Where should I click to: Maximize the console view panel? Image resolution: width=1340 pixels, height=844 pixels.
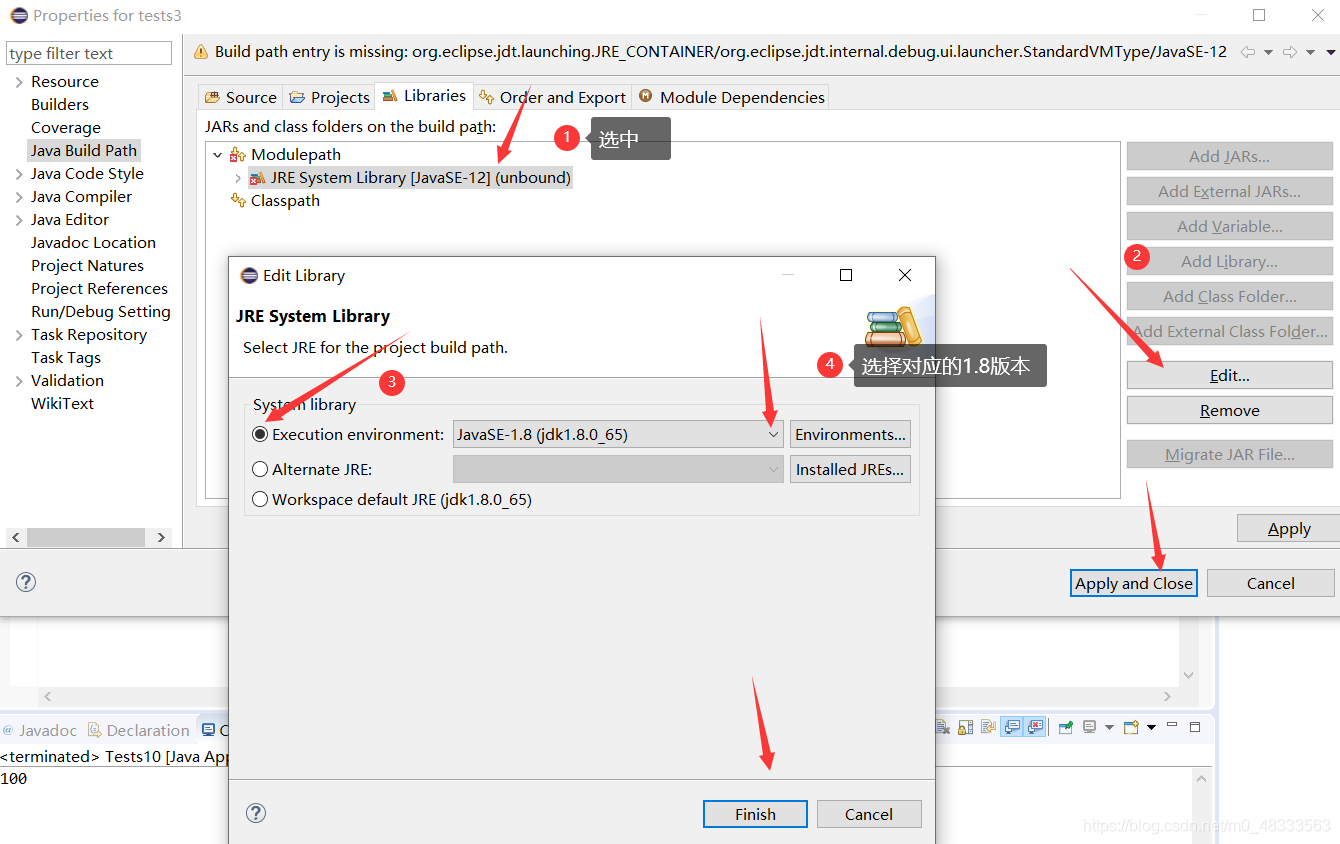point(1195,727)
